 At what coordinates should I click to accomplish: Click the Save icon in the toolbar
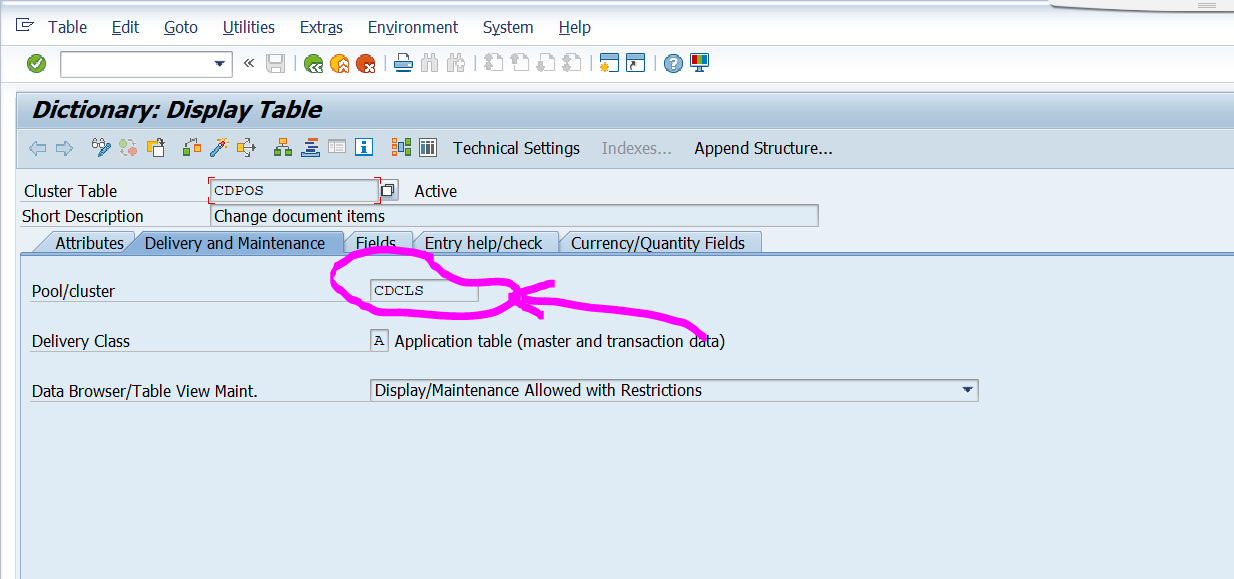[x=275, y=63]
